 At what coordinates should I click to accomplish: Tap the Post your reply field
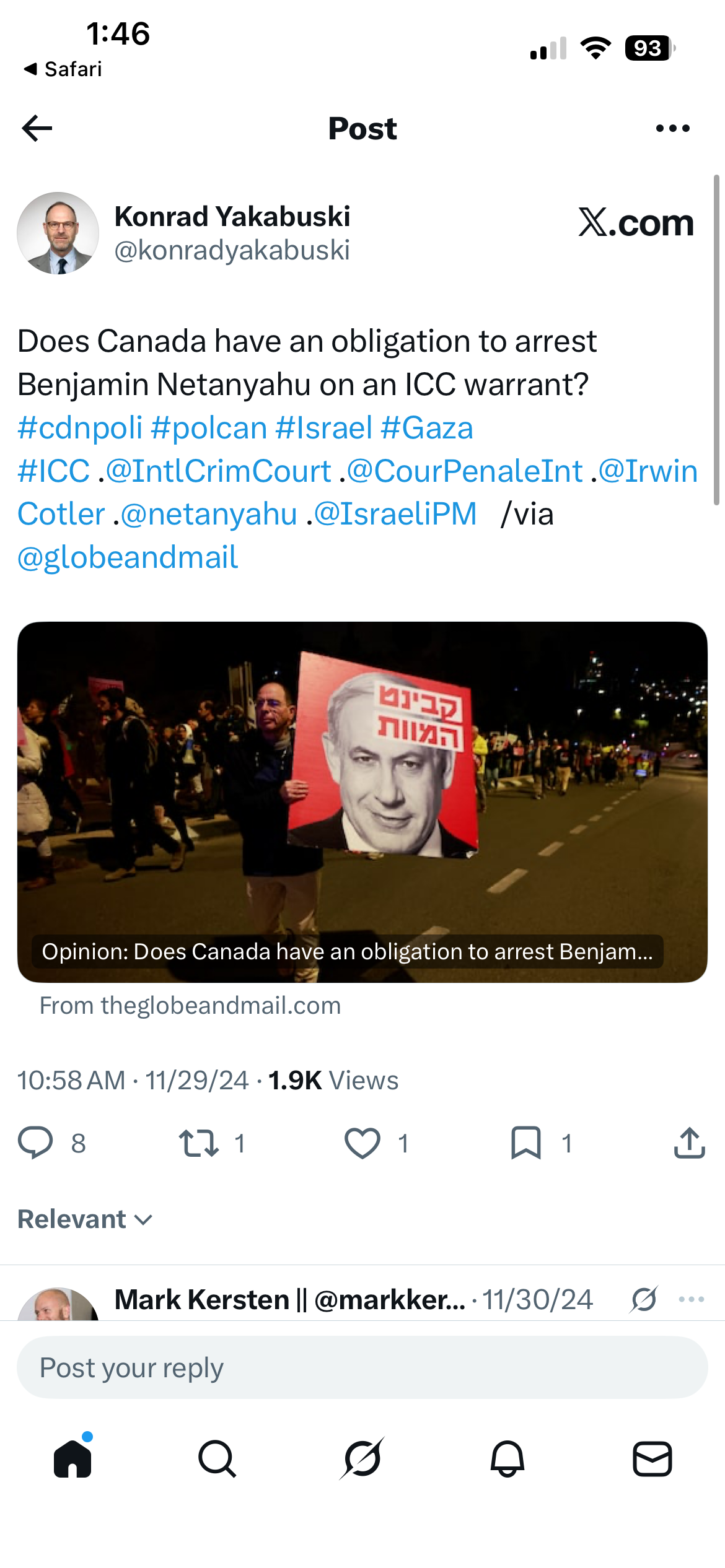(x=362, y=1367)
